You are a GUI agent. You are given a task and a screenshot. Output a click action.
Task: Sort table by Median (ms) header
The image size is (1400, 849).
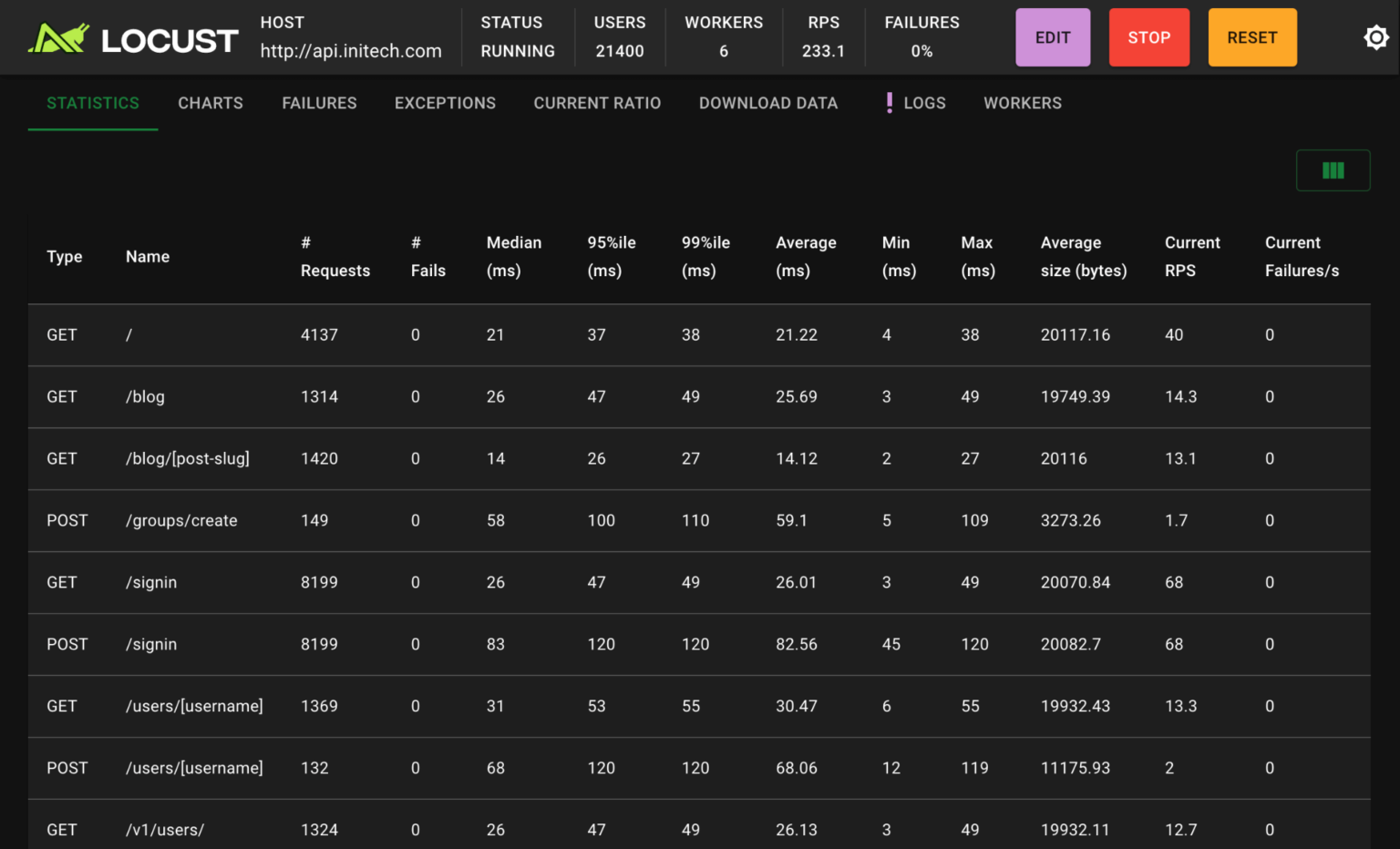(513, 256)
